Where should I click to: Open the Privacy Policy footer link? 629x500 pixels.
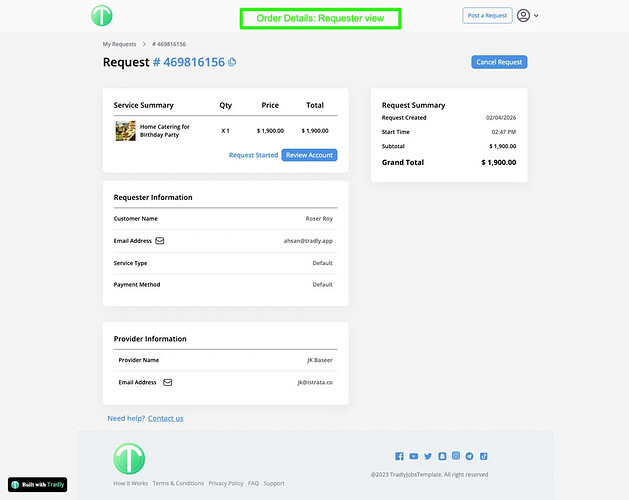tap(225, 483)
